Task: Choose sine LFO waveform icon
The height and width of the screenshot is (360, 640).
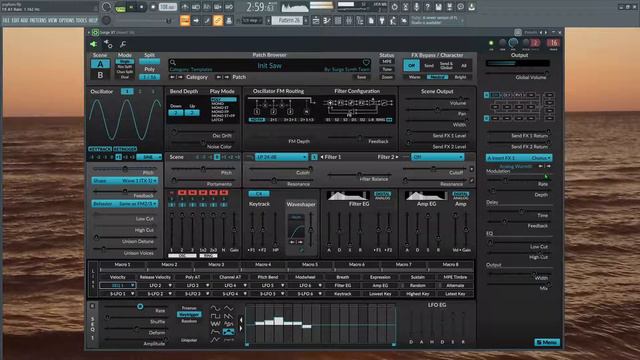Action: point(216,309)
